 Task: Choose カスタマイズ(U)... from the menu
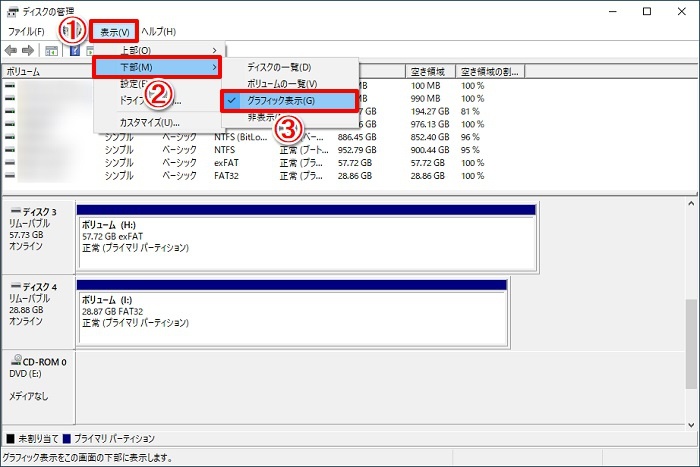pyautogui.click(x=150, y=123)
